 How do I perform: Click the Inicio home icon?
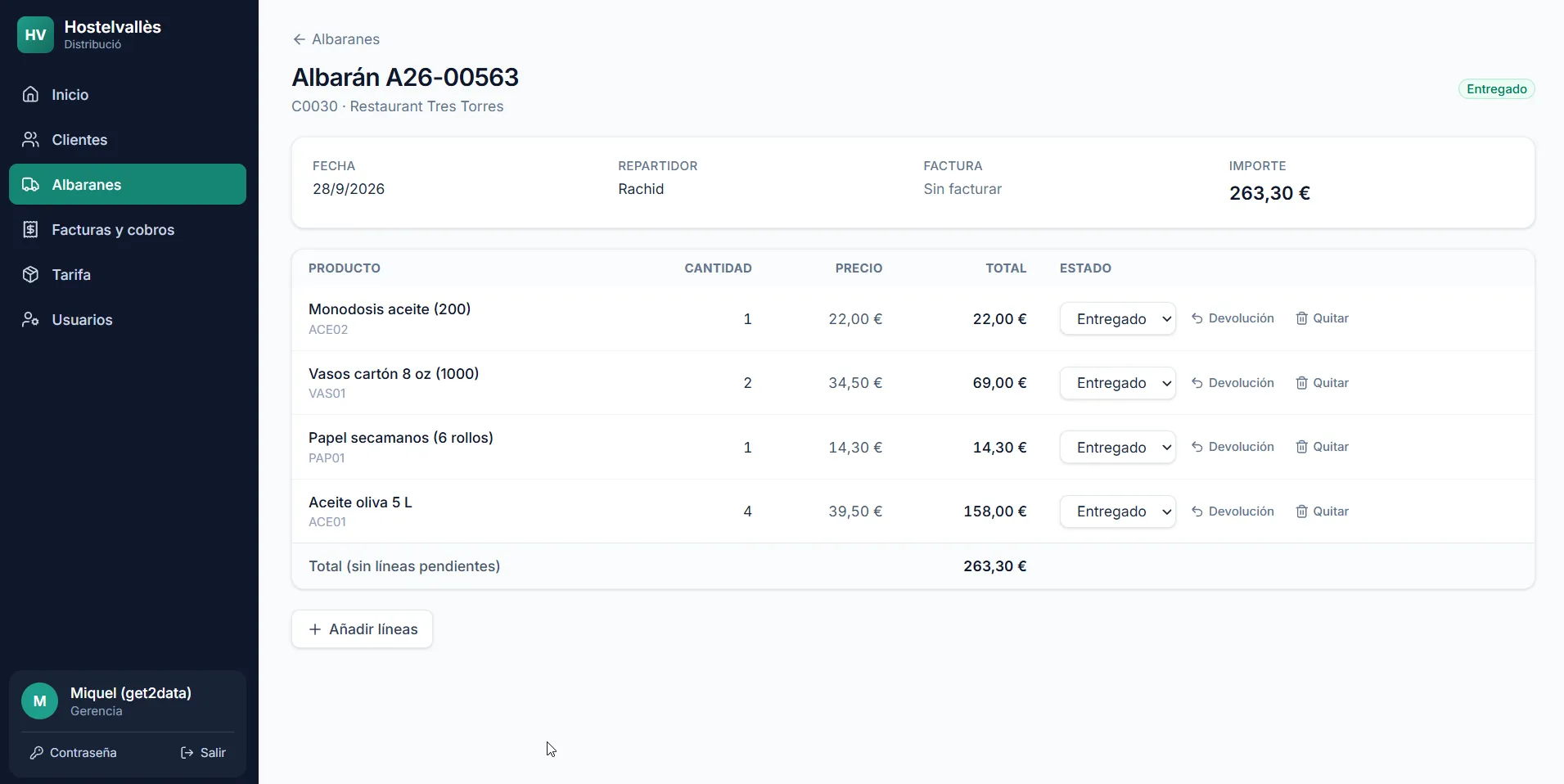(x=30, y=94)
